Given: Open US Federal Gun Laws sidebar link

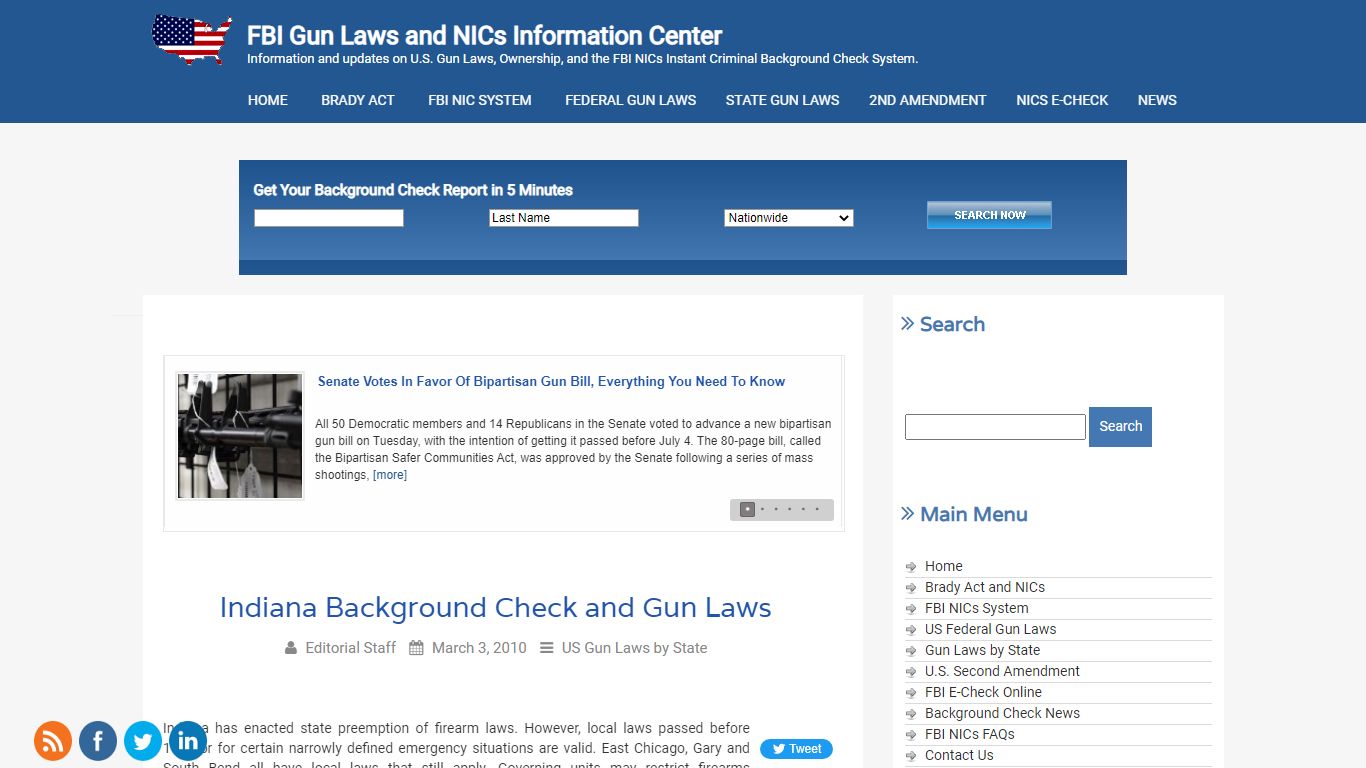Looking at the screenshot, I should (x=990, y=629).
